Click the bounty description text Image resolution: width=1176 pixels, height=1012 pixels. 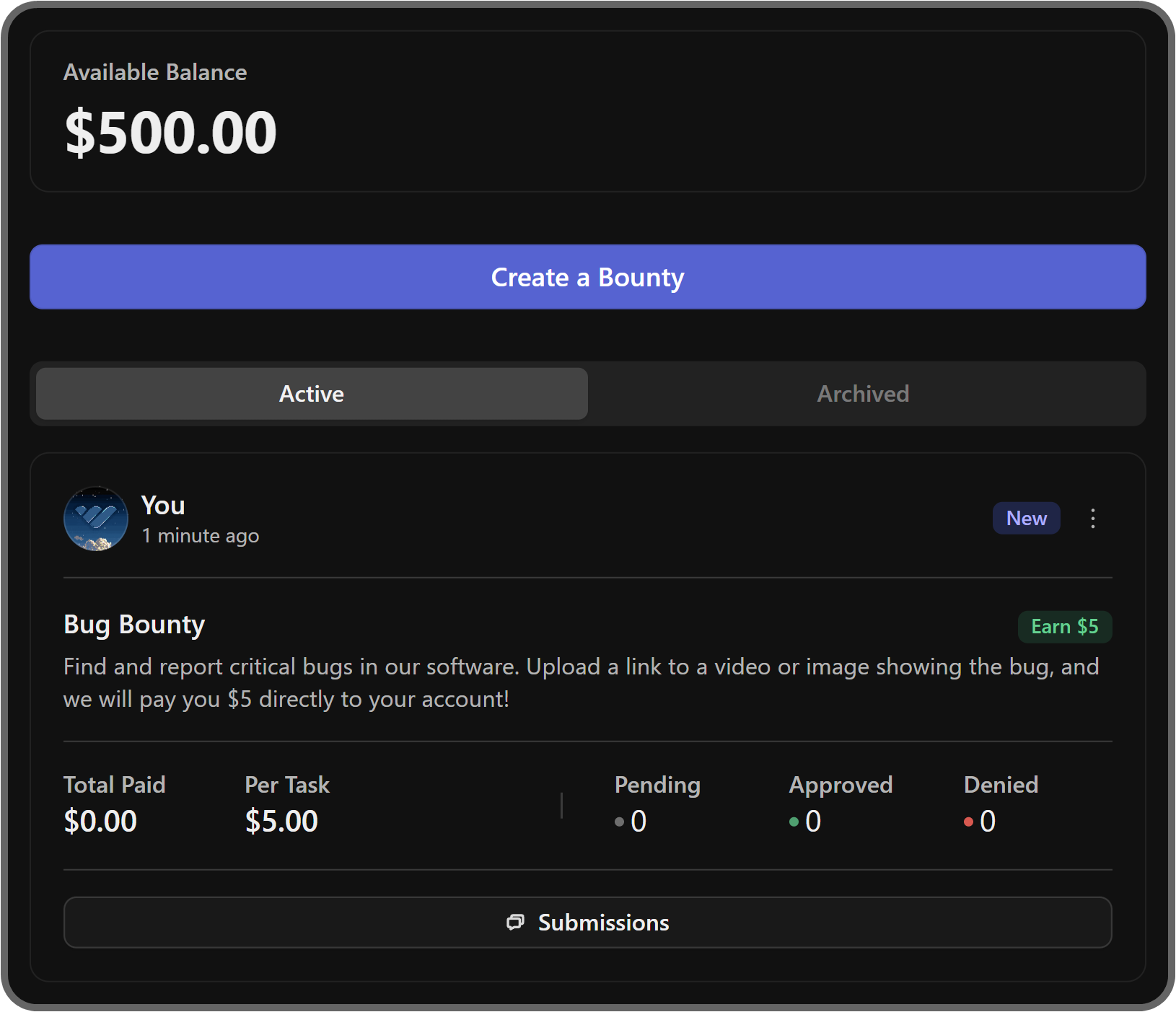point(581,682)
